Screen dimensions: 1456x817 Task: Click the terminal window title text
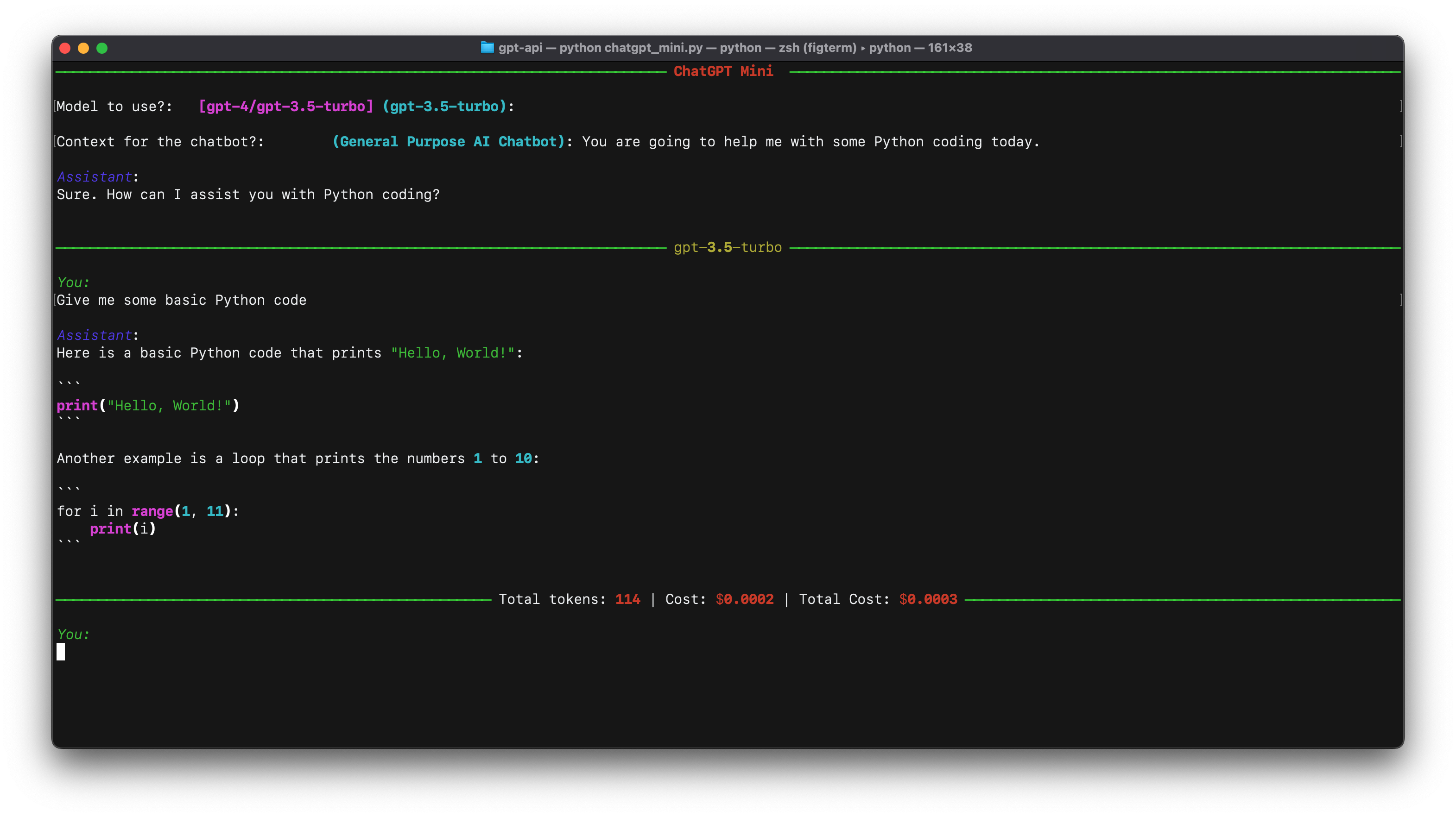tap(735, 47)
